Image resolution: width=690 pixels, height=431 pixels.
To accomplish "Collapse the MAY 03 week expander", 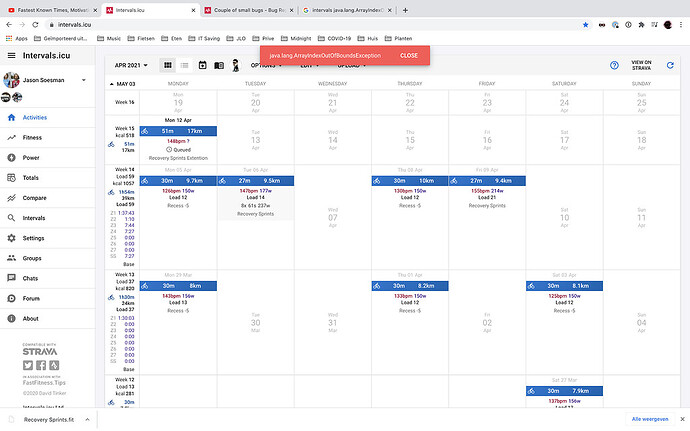I will [x=111, y=84].
